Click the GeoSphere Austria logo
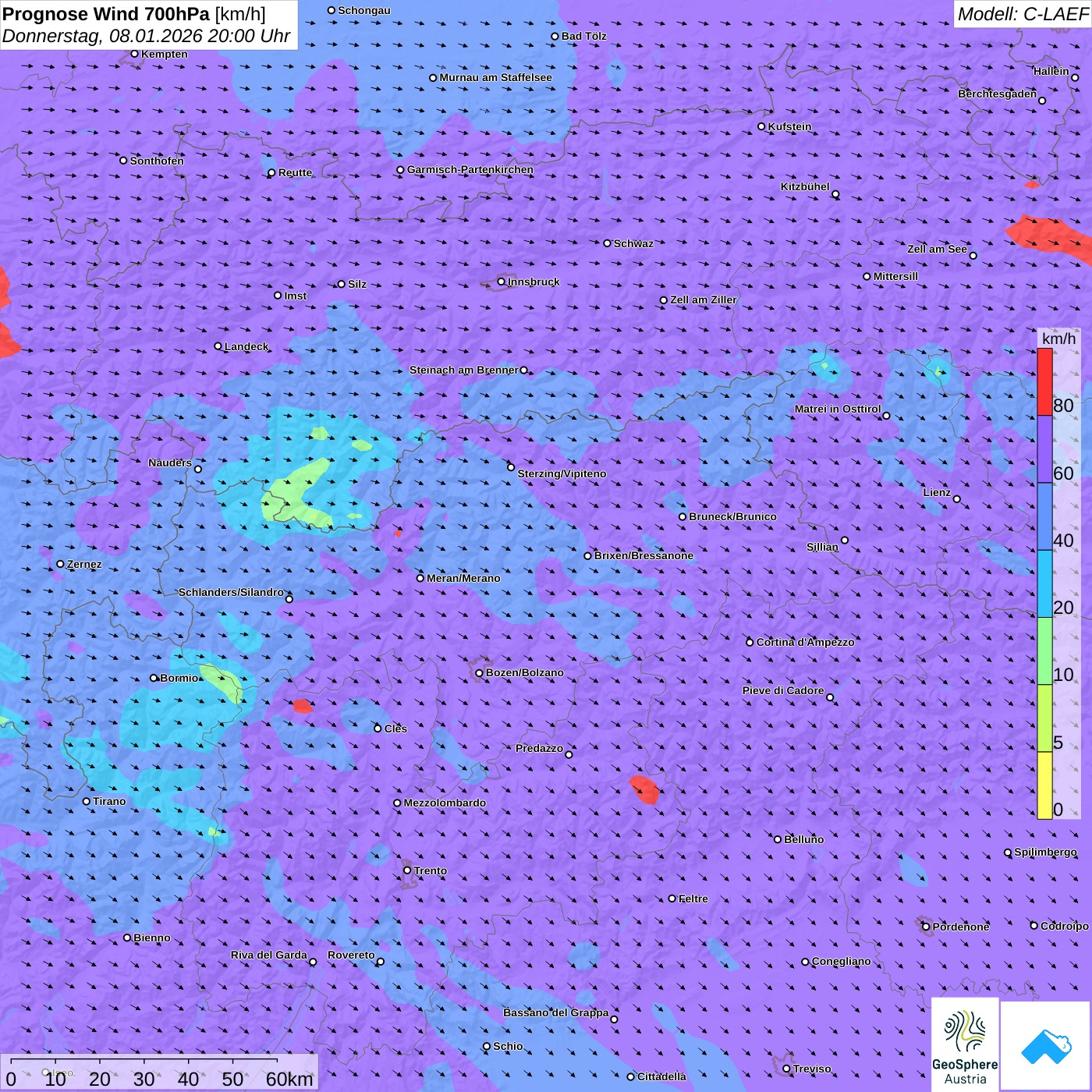This screenshot has width=1092, height=1092. 965,1044
